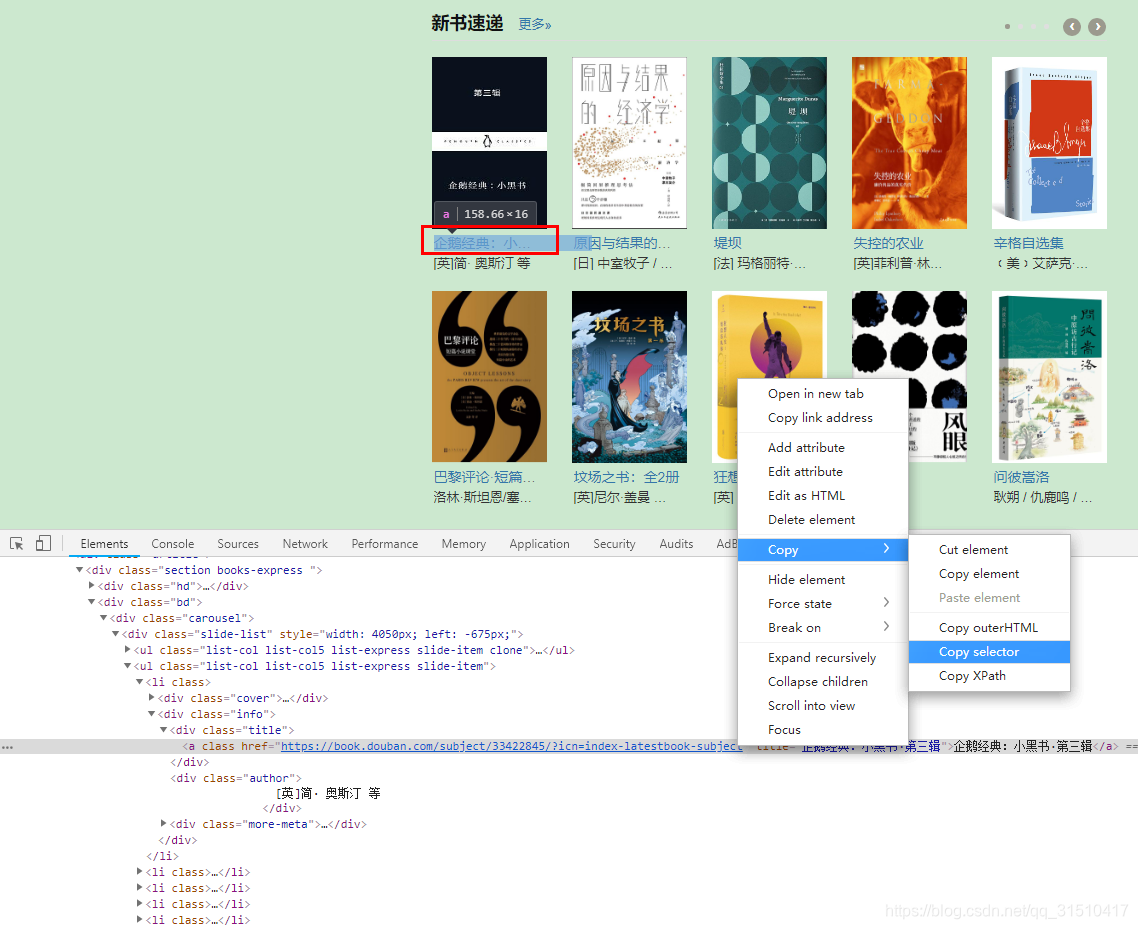
Task: Select Copy selector
Action: coord(989,652)
